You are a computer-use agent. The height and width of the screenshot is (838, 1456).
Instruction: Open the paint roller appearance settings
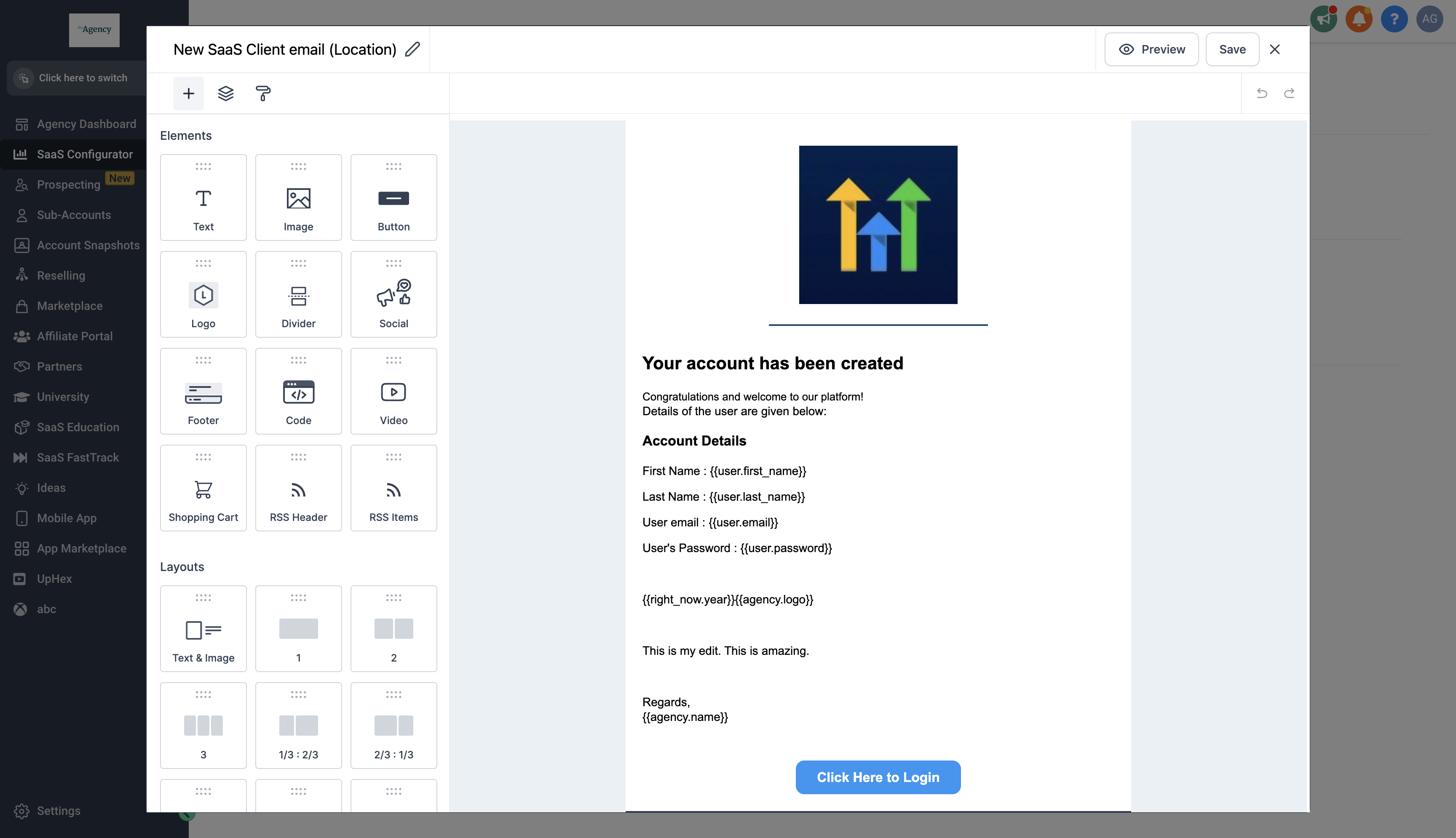click(x=263, y=93)
